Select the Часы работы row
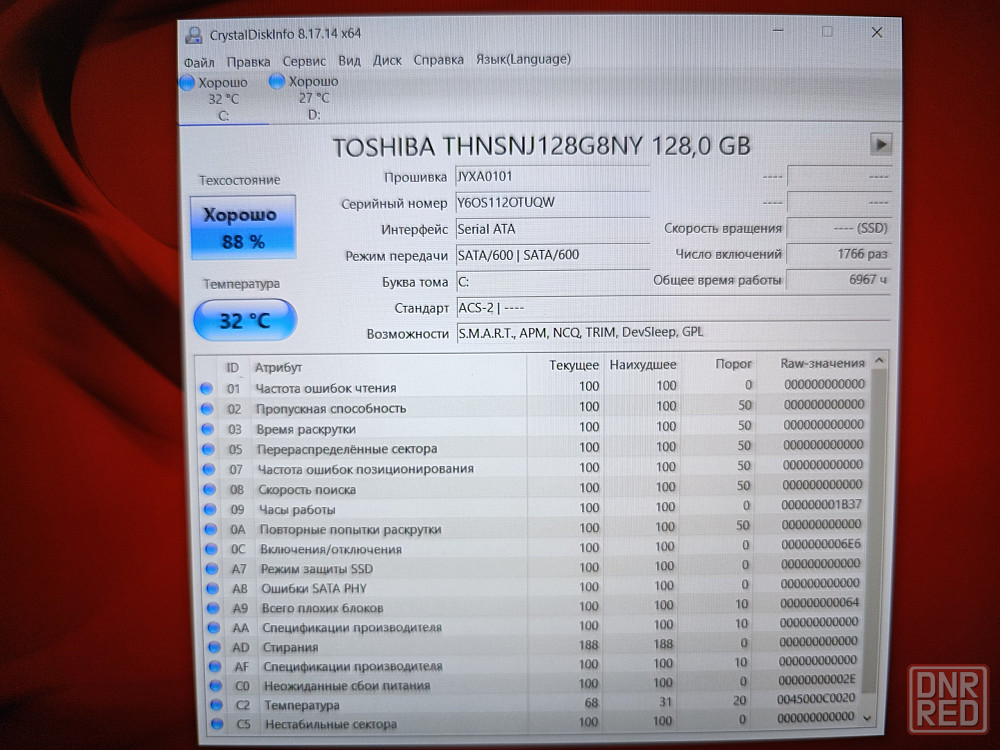 (534, 508)
